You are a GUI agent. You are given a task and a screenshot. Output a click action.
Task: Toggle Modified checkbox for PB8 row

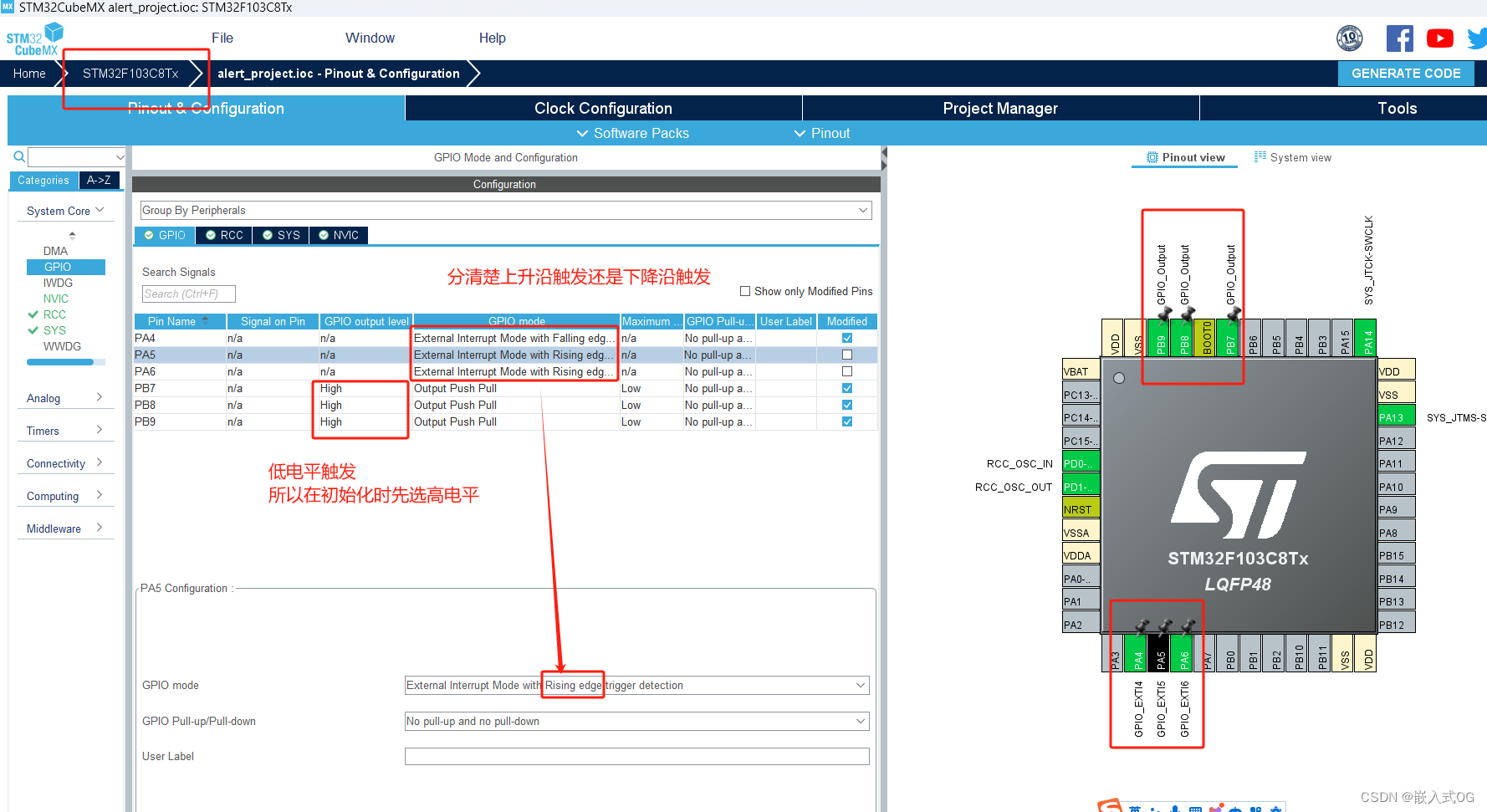click(847, 405)
